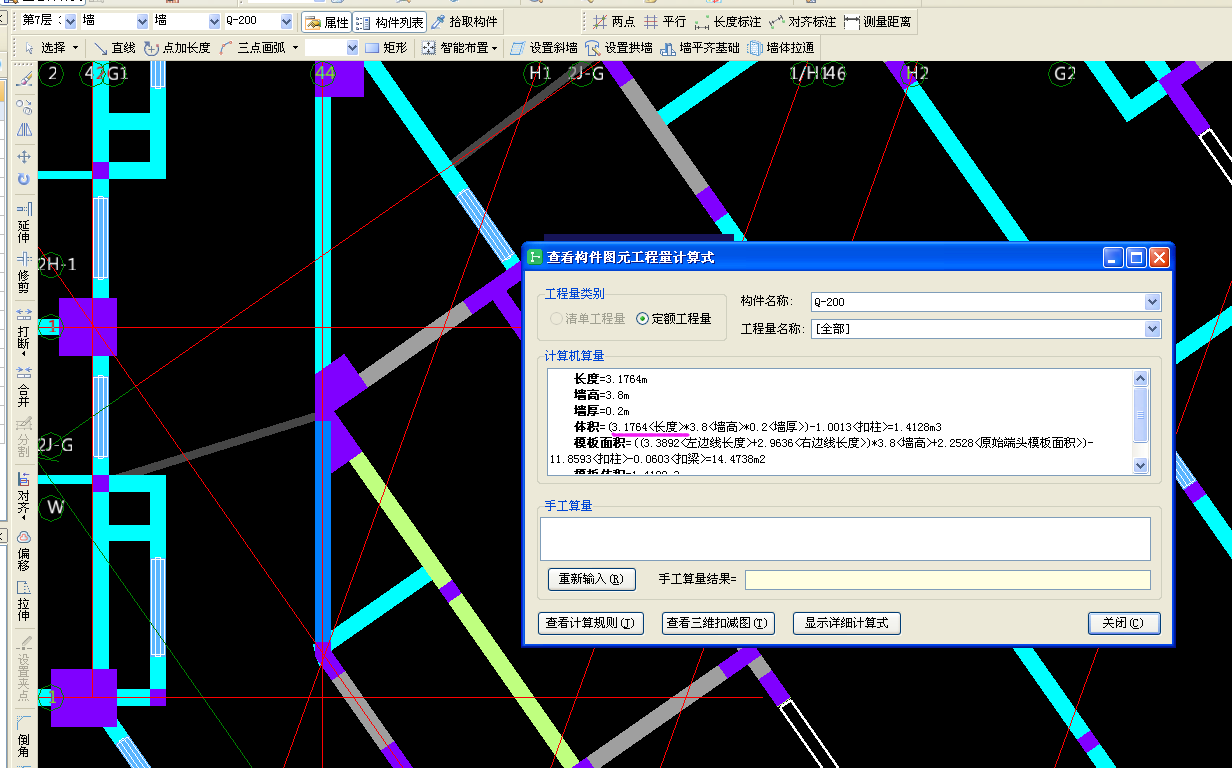Open the 属性 properties panel
Viewport: 1232px width, 768px height.
(326, 22)
